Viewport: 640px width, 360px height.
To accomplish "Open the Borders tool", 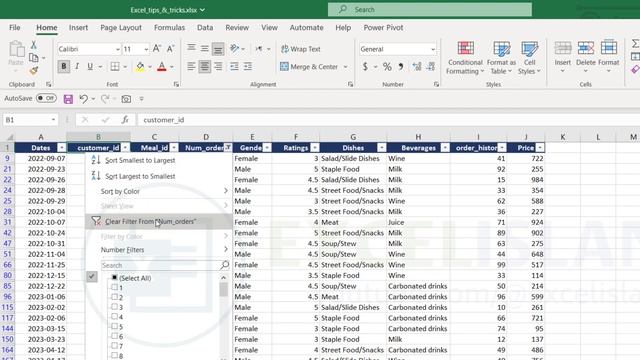I will pyautogui.click(x=115, y=66).
